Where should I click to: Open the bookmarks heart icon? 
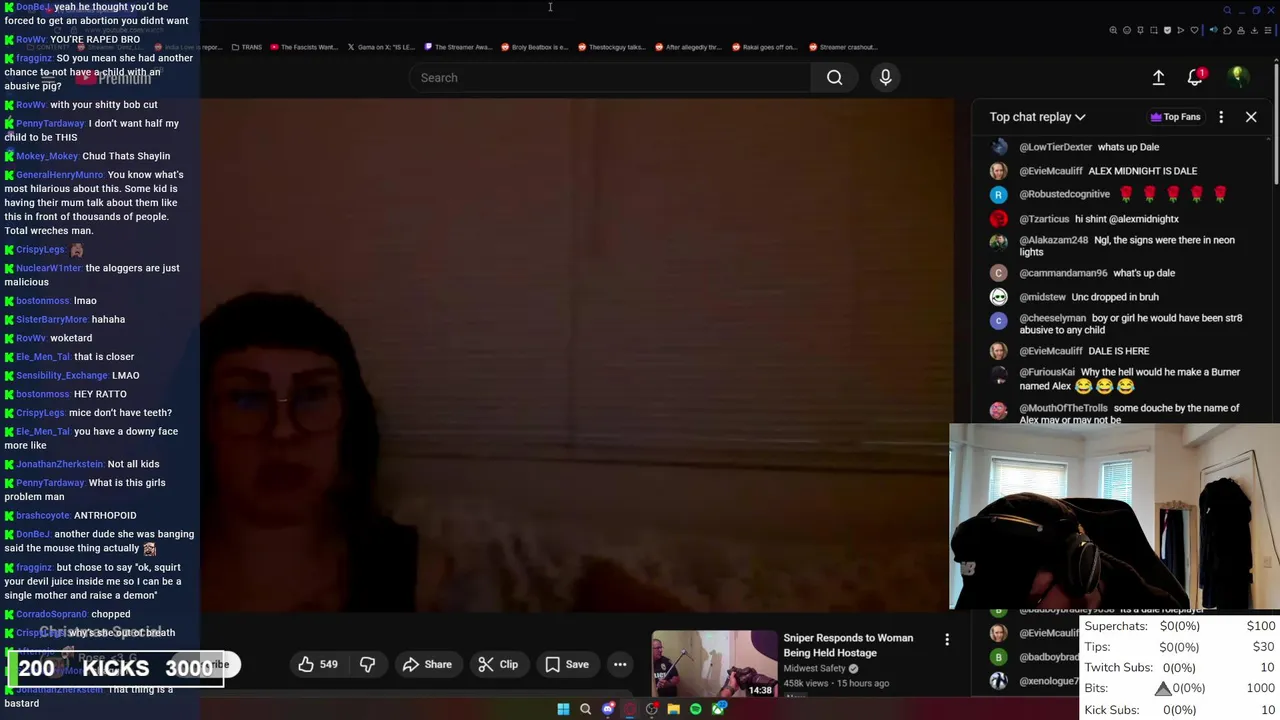1194,30
